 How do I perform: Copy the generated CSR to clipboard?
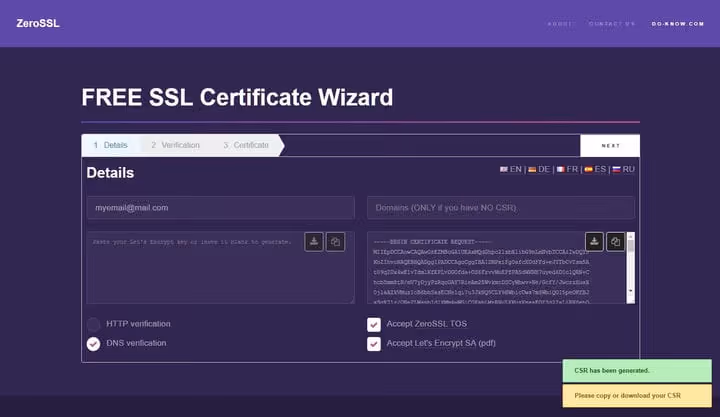pyautogui.click(x=615, y=242)
